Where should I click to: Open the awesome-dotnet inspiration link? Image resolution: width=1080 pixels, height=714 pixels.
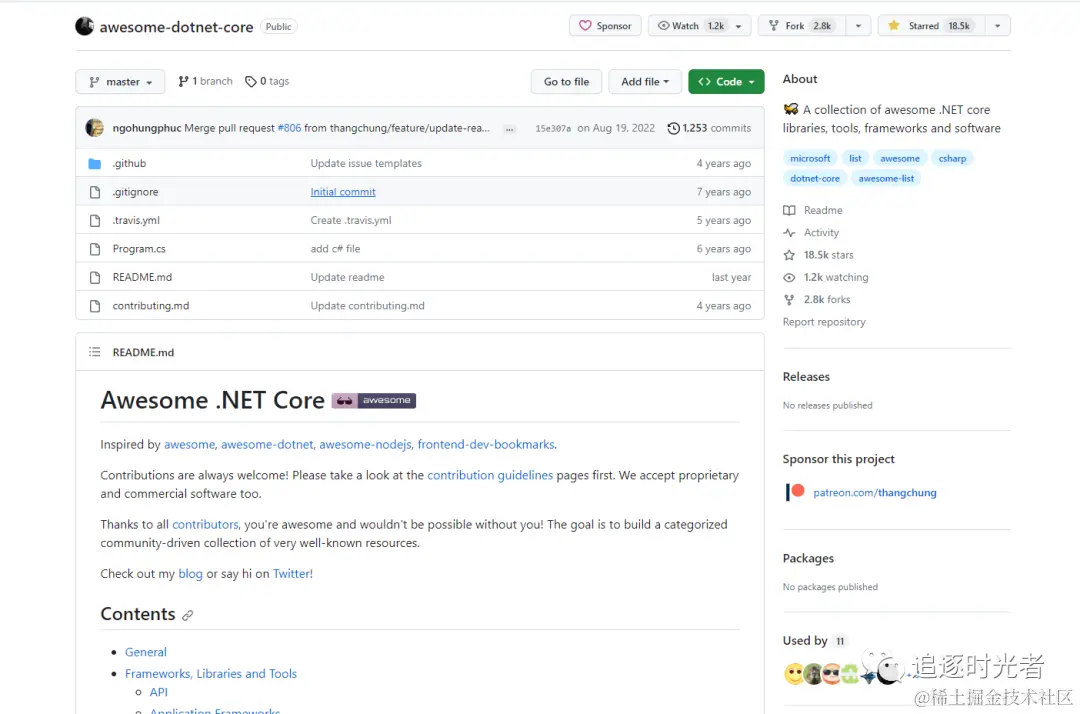[267, 444]
